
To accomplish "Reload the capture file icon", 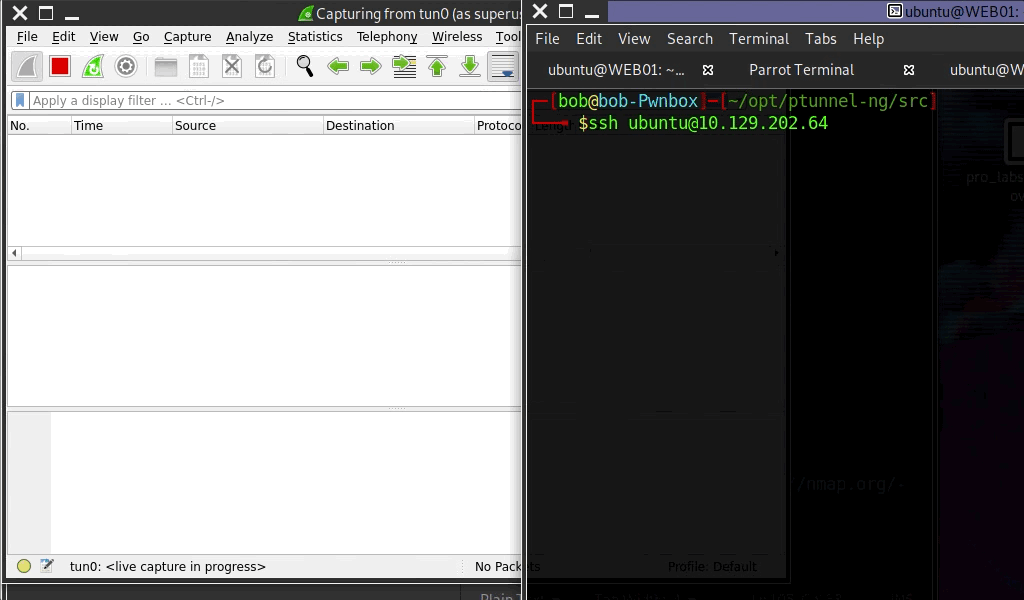I will coord(264,67).
